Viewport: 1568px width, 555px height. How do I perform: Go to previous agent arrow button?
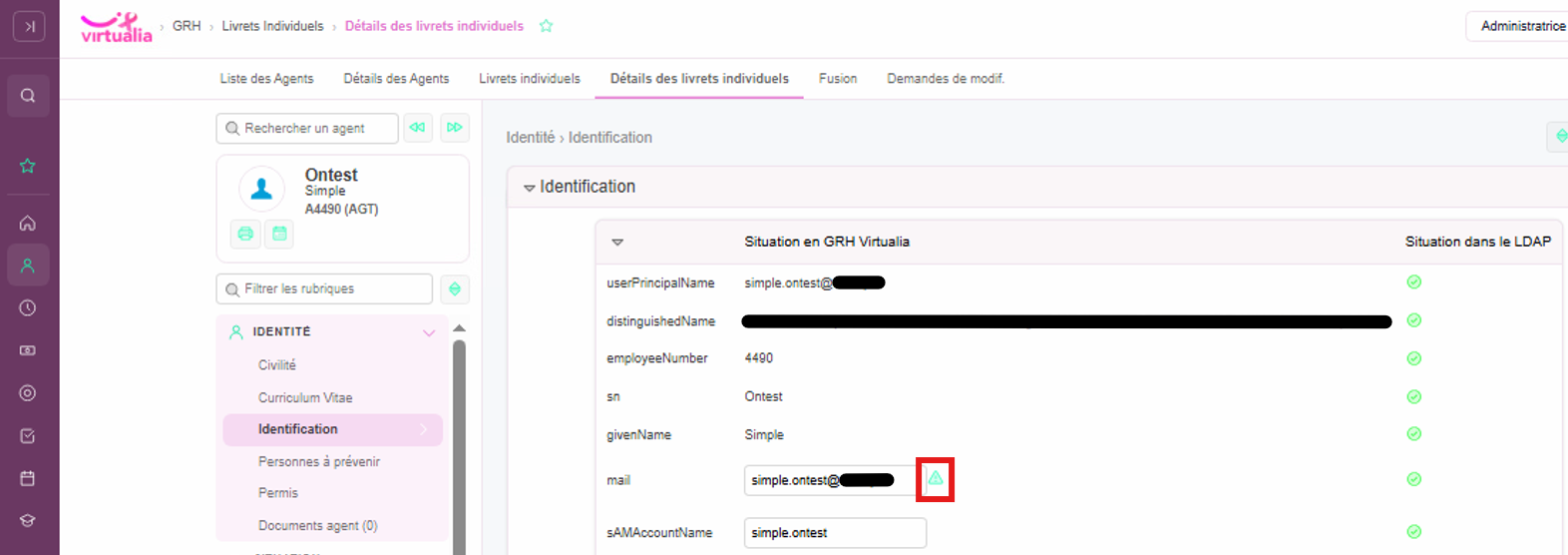pos(418,128)
